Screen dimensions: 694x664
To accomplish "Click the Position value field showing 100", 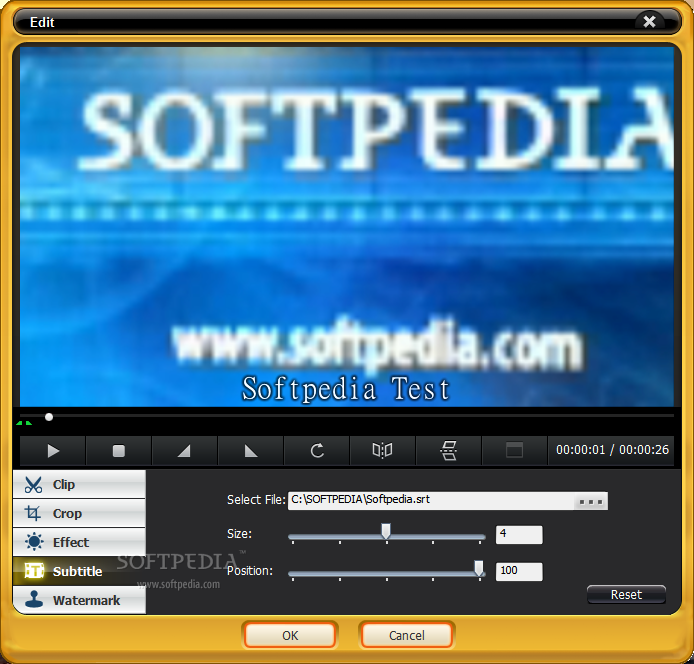I will pos(519,571).
